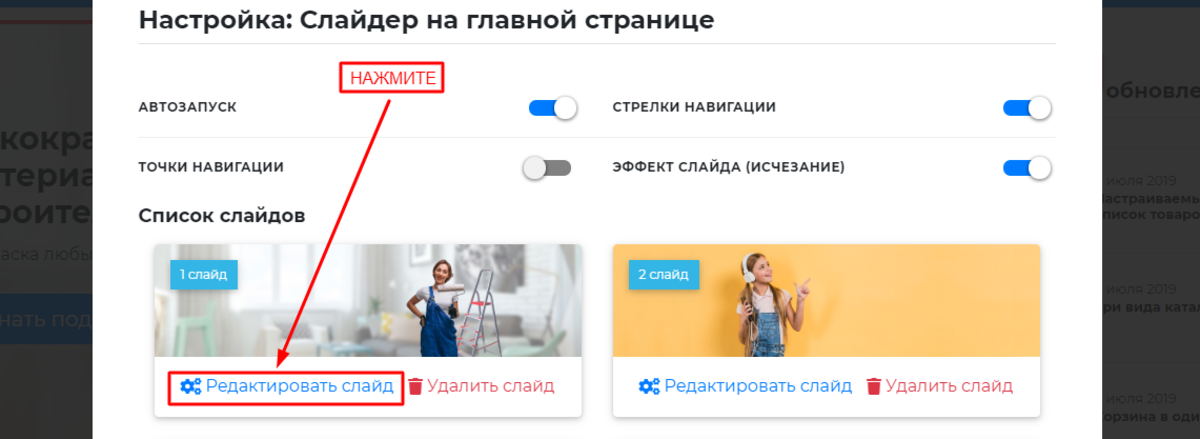Click the ТОЧКИ НАВИГАЦИИ setting label

click(x=212, y=167)
